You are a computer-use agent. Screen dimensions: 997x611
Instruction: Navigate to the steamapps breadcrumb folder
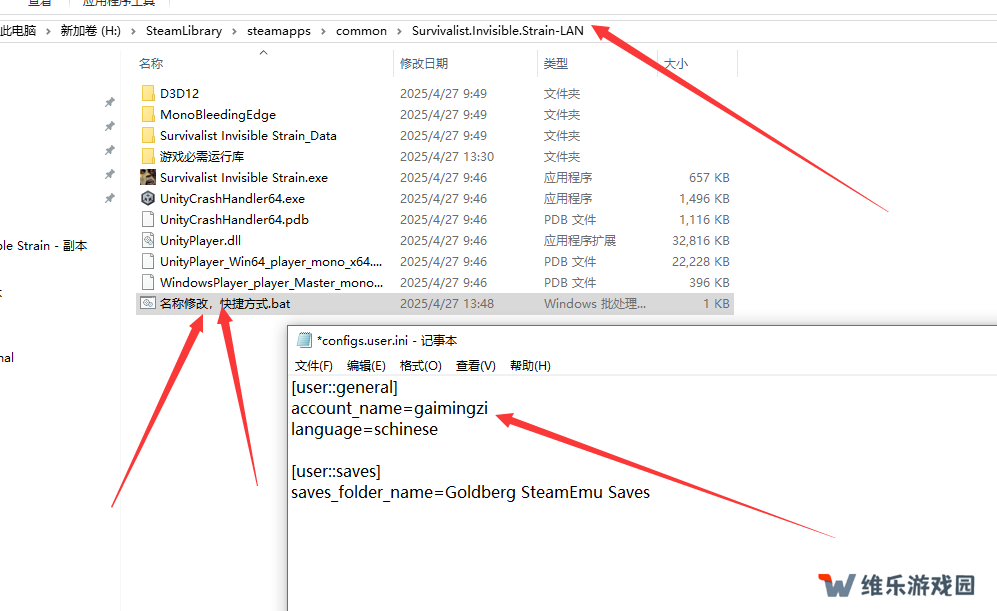(x=279, y=31)
